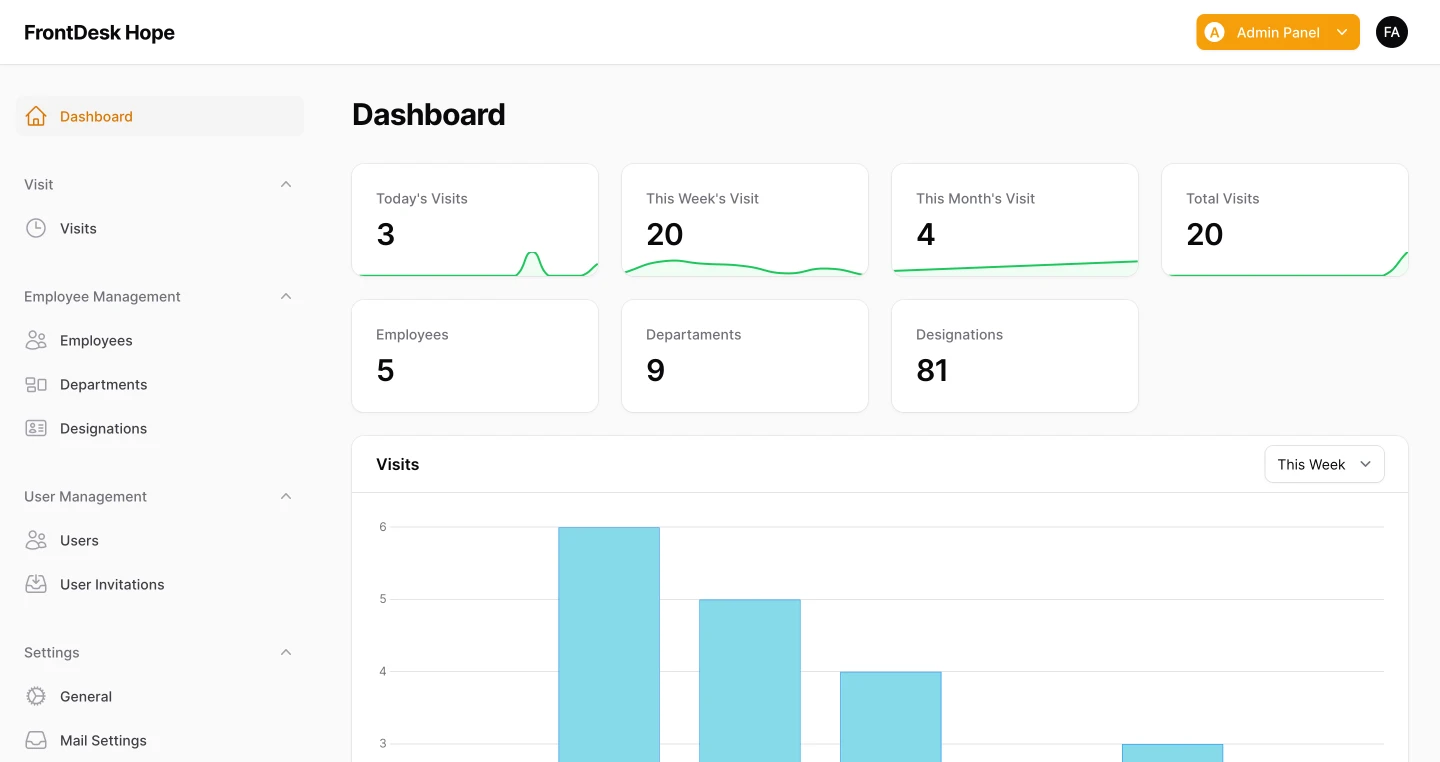Image resolution: width=1440 pixels, height=762 pixels.
Task: Click the Visits clock icon
Action: click(36, 228)
